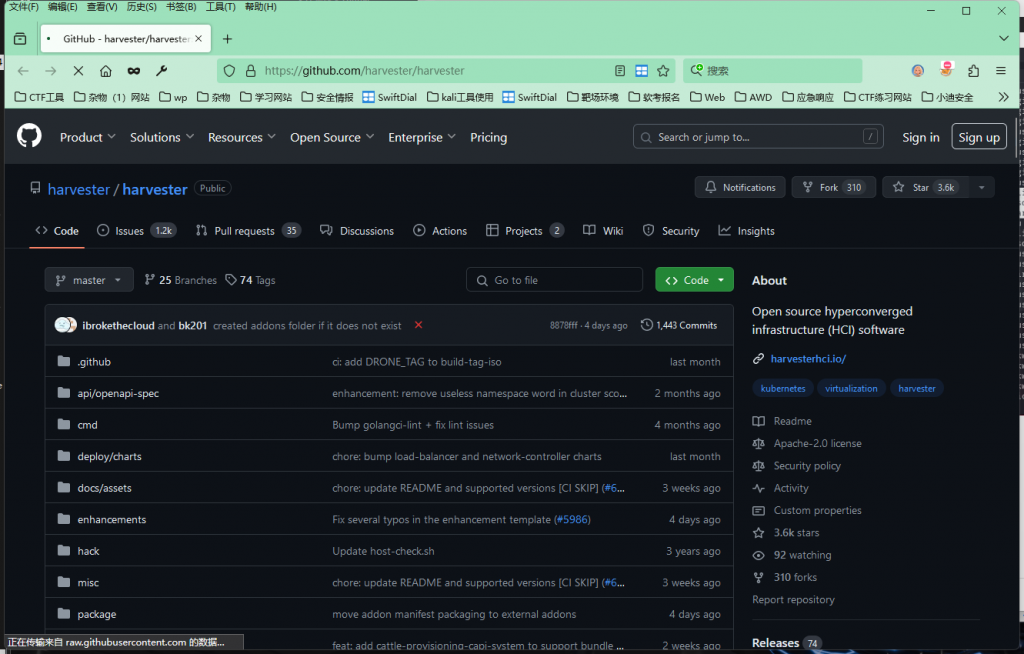Image resolution: width=1024 pixels, height=654 pixels.
Task: Open the wrench developer tools icon
Action: (x=161, y=71)
